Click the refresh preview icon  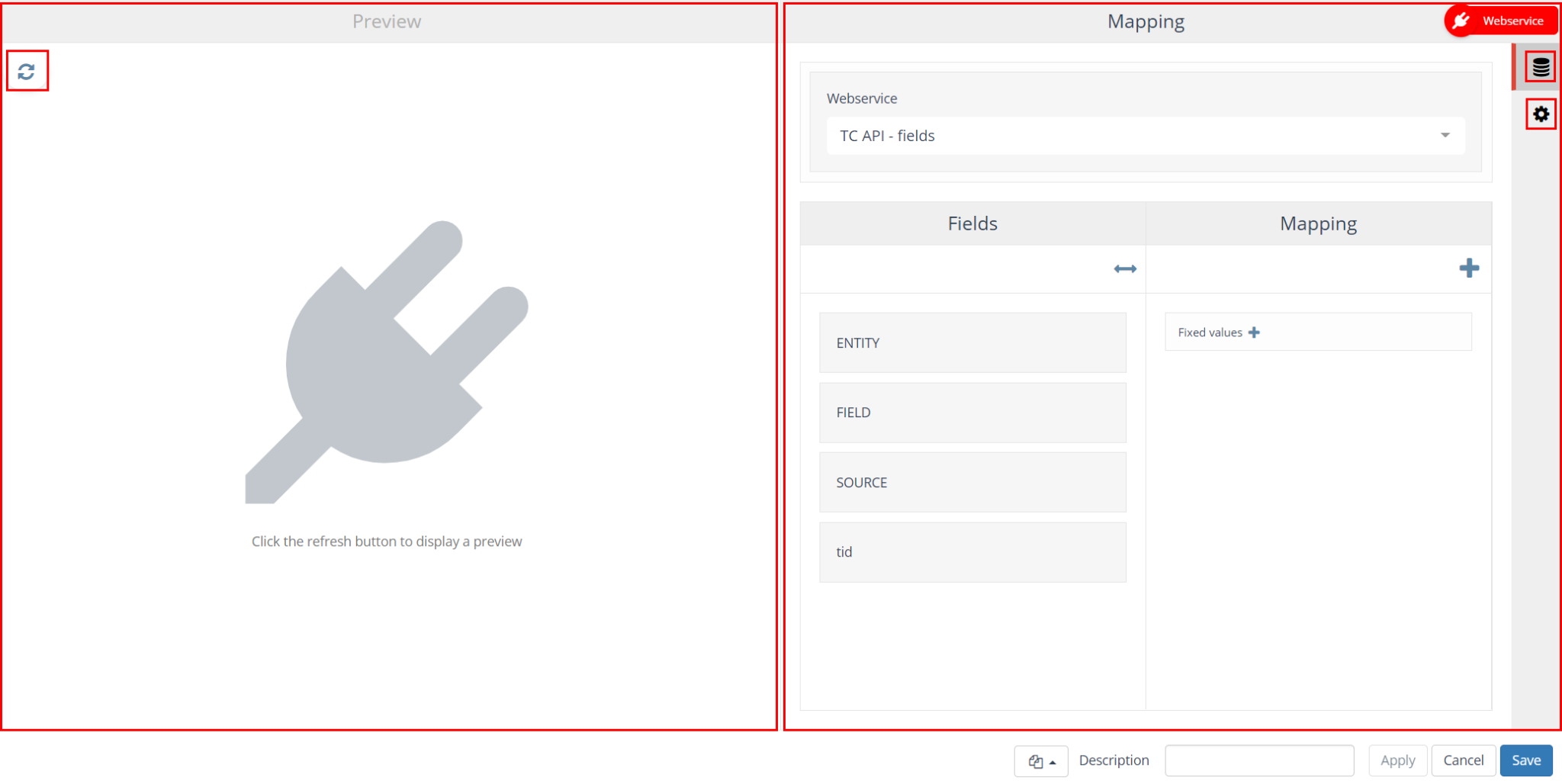27,71
